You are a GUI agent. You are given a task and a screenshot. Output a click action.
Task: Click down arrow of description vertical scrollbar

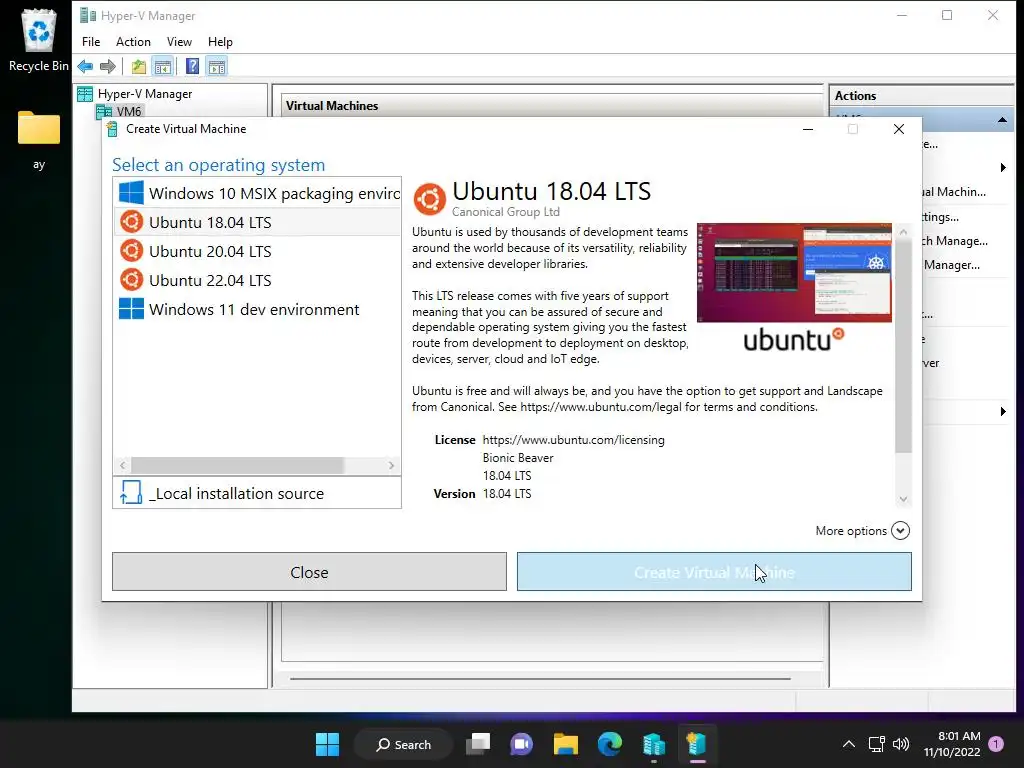903,499
